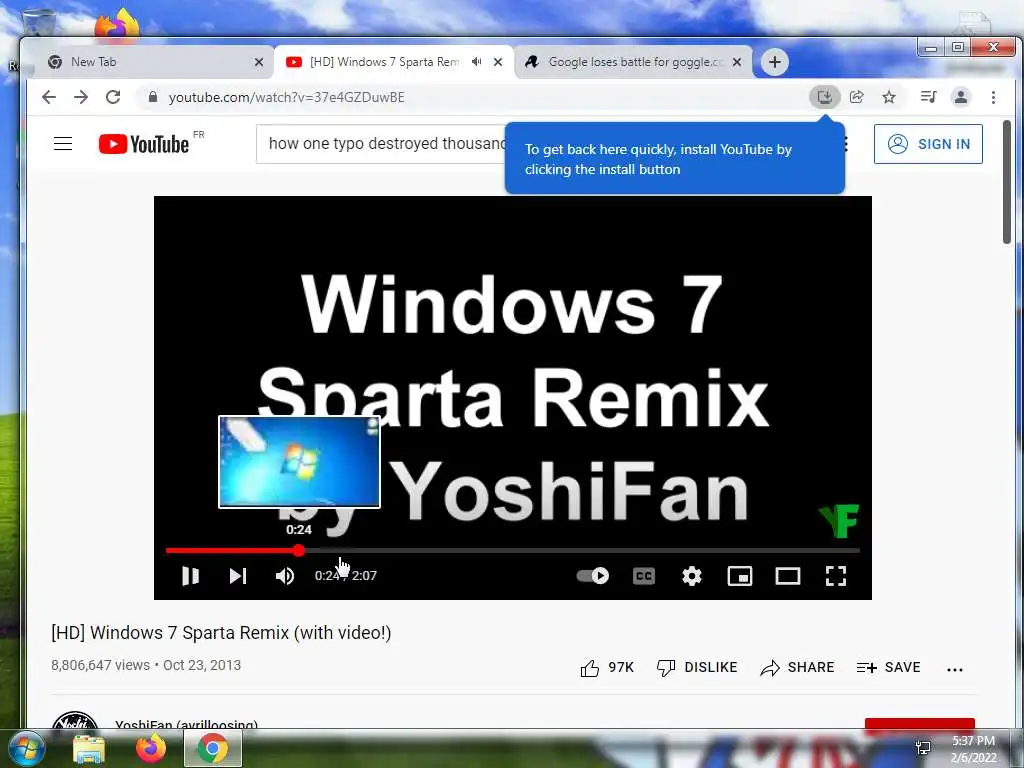The image size is (1024, 768).
Task: Switch to miniplayer mode
Action: tap(740, 575)
